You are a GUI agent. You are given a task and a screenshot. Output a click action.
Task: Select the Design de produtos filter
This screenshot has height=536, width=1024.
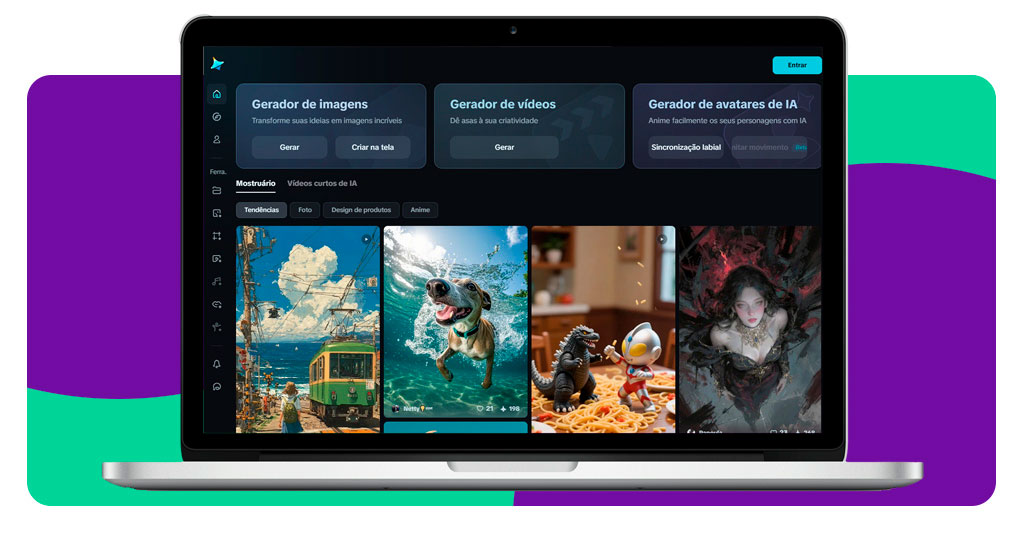[361, 210]
